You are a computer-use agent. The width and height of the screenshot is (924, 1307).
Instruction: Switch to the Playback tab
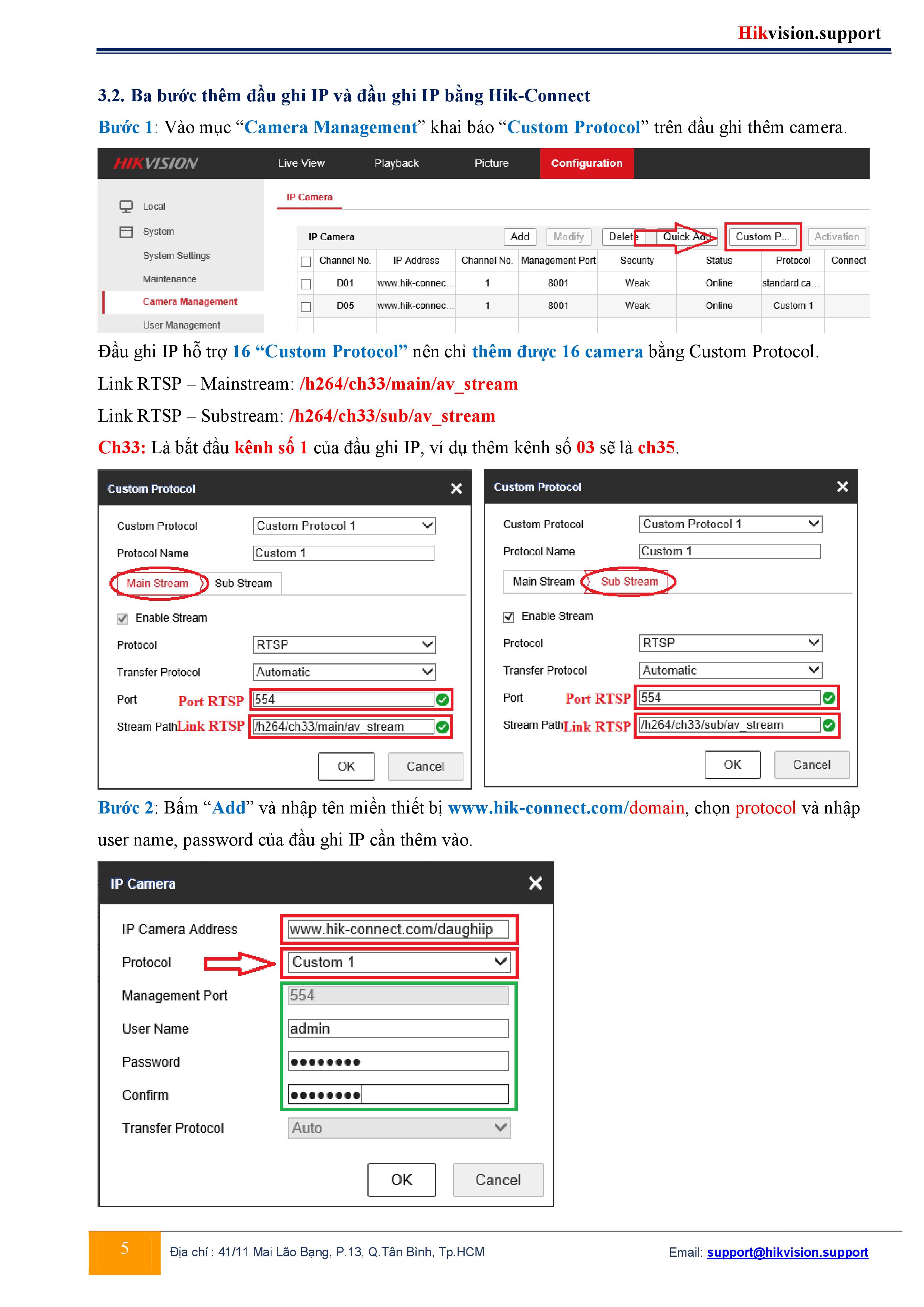pos(396,164)
